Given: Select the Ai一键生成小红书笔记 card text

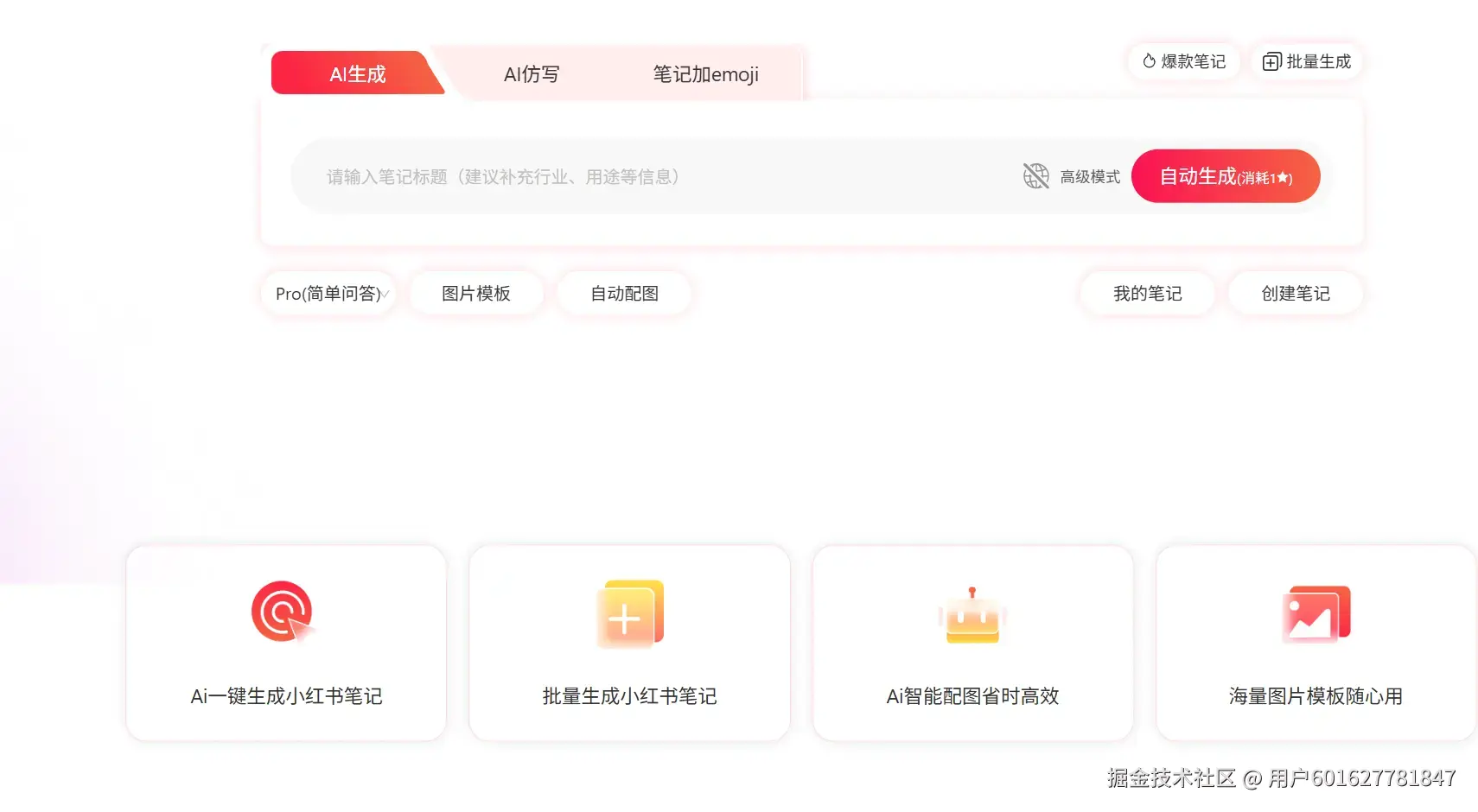Looking at the screenshot, I should tap(286, 696).
